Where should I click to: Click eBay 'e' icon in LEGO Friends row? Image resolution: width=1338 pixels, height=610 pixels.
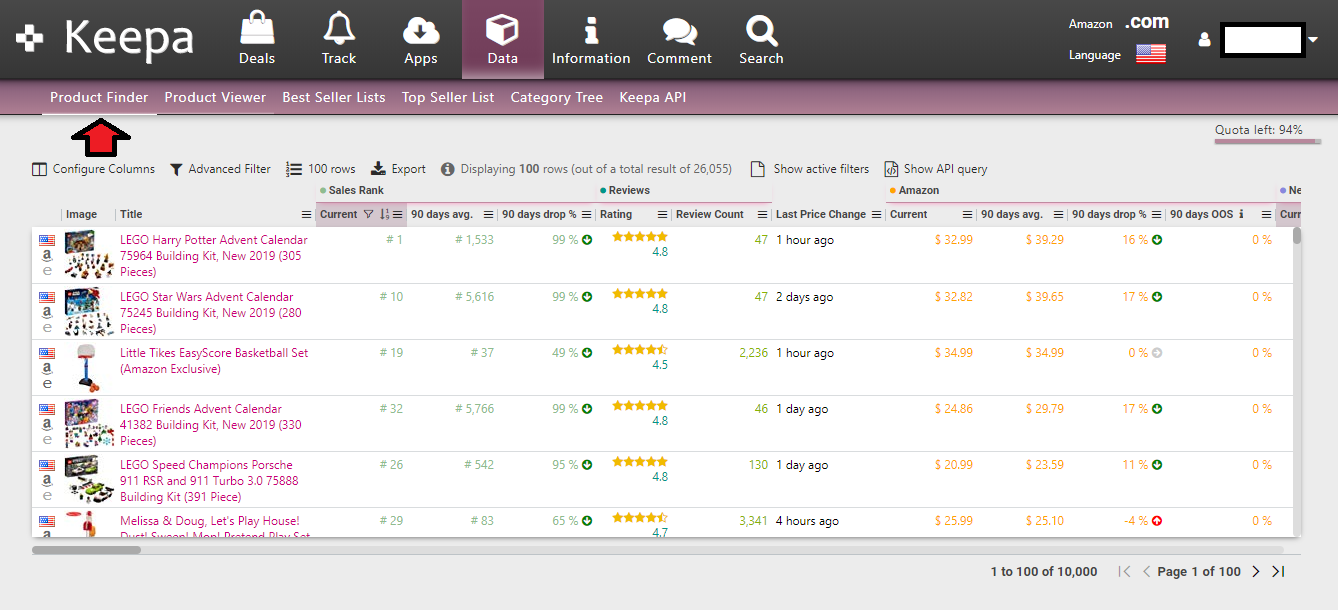(46, 440)
